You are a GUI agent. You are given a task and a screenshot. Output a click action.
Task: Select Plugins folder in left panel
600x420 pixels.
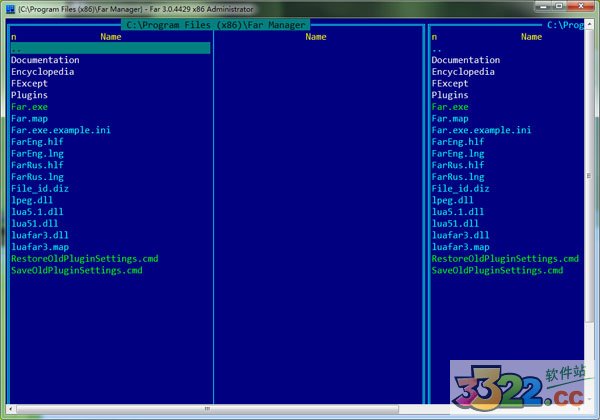point(29,95)
